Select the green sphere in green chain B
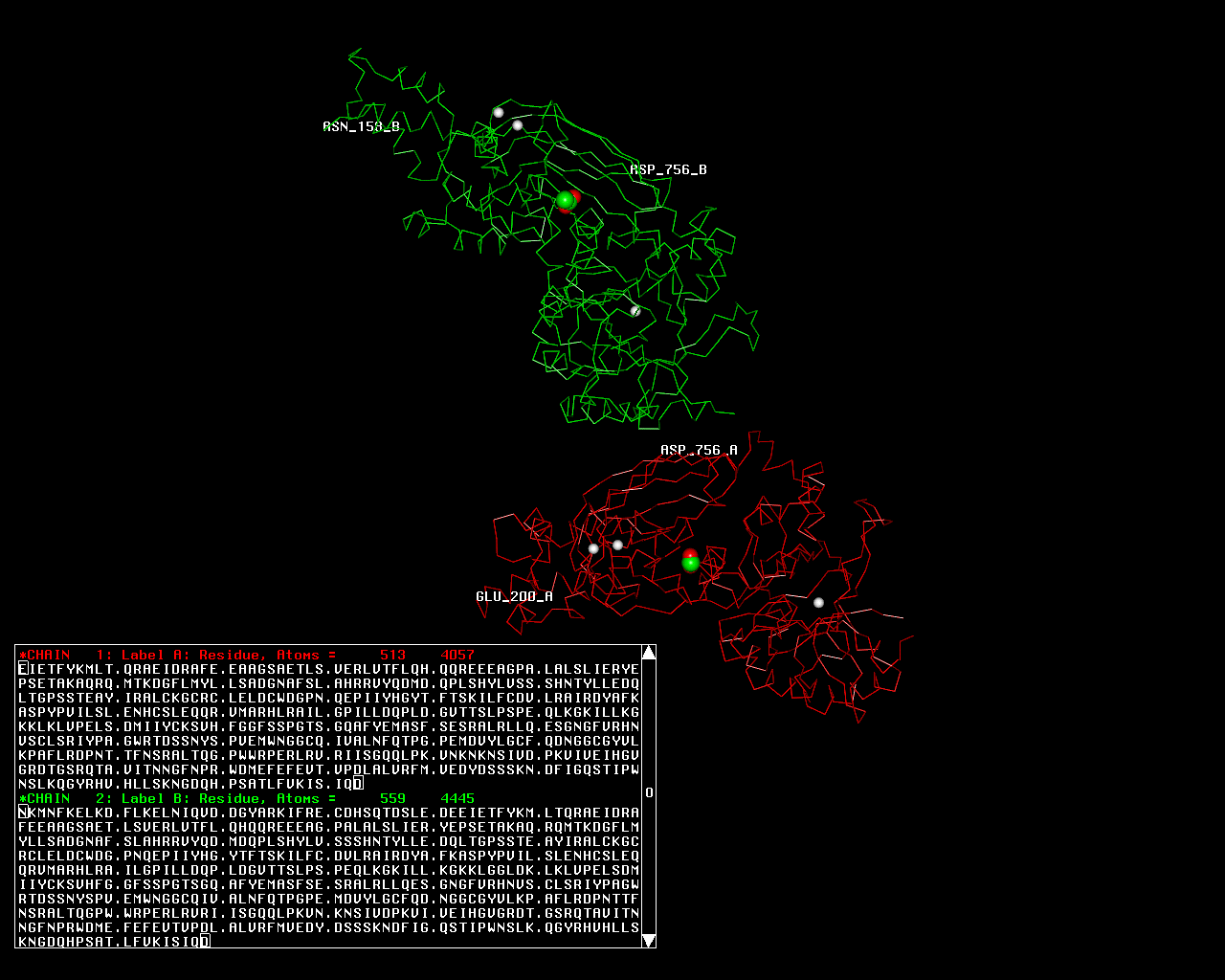This screenshot has height=980, width=1225. (565, 200)
